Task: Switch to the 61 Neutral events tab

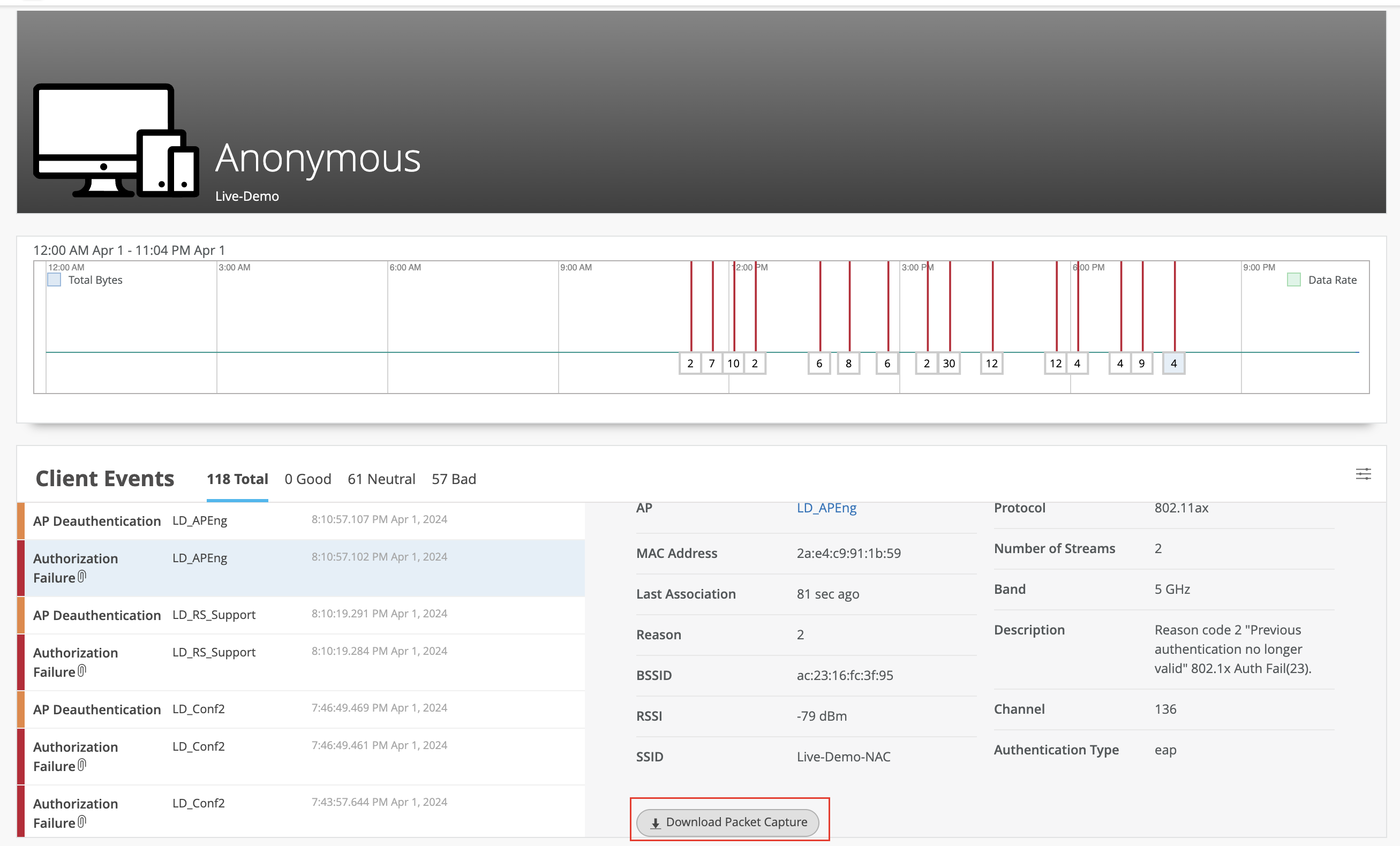Action: tap(381, 479)
